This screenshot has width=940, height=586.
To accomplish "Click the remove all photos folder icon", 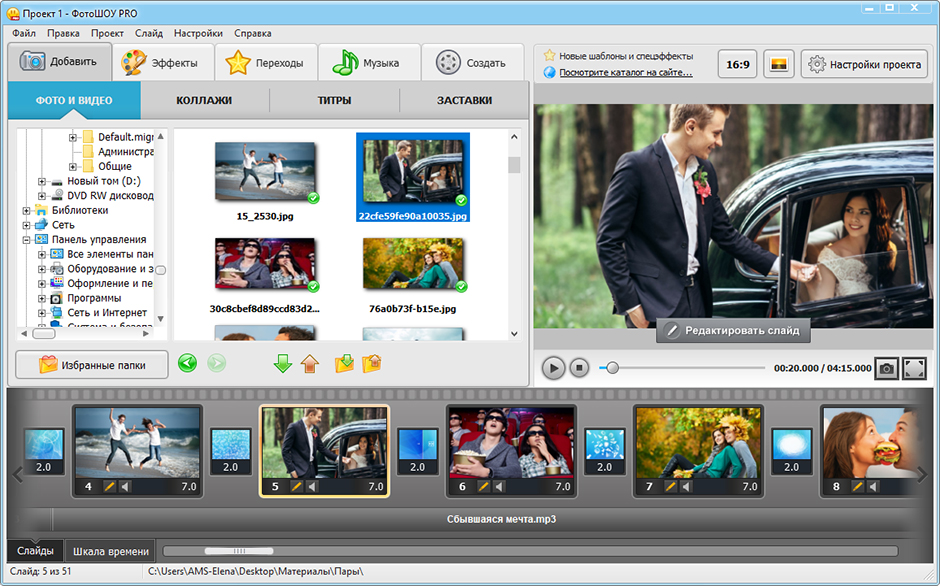I will tap(372, 363).
